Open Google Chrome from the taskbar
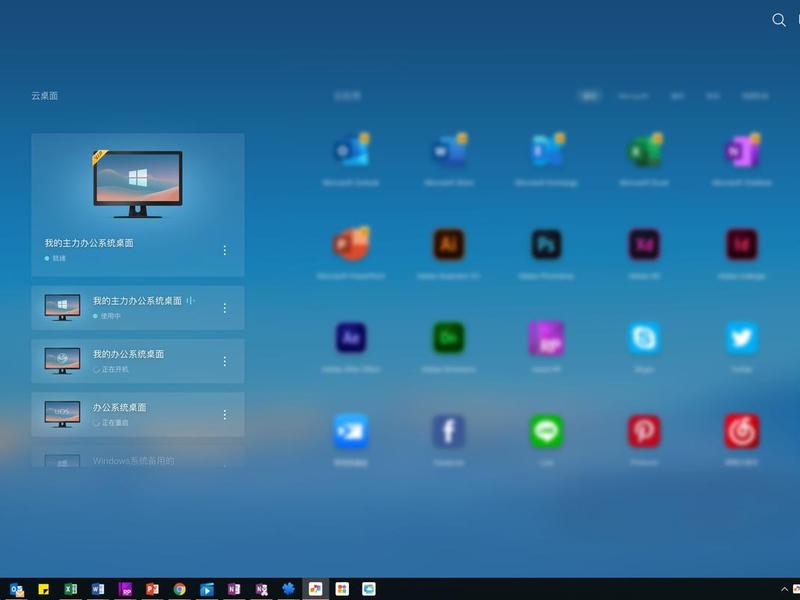The width and height of the screenshot is (800, 600). [x=179, y=589]
